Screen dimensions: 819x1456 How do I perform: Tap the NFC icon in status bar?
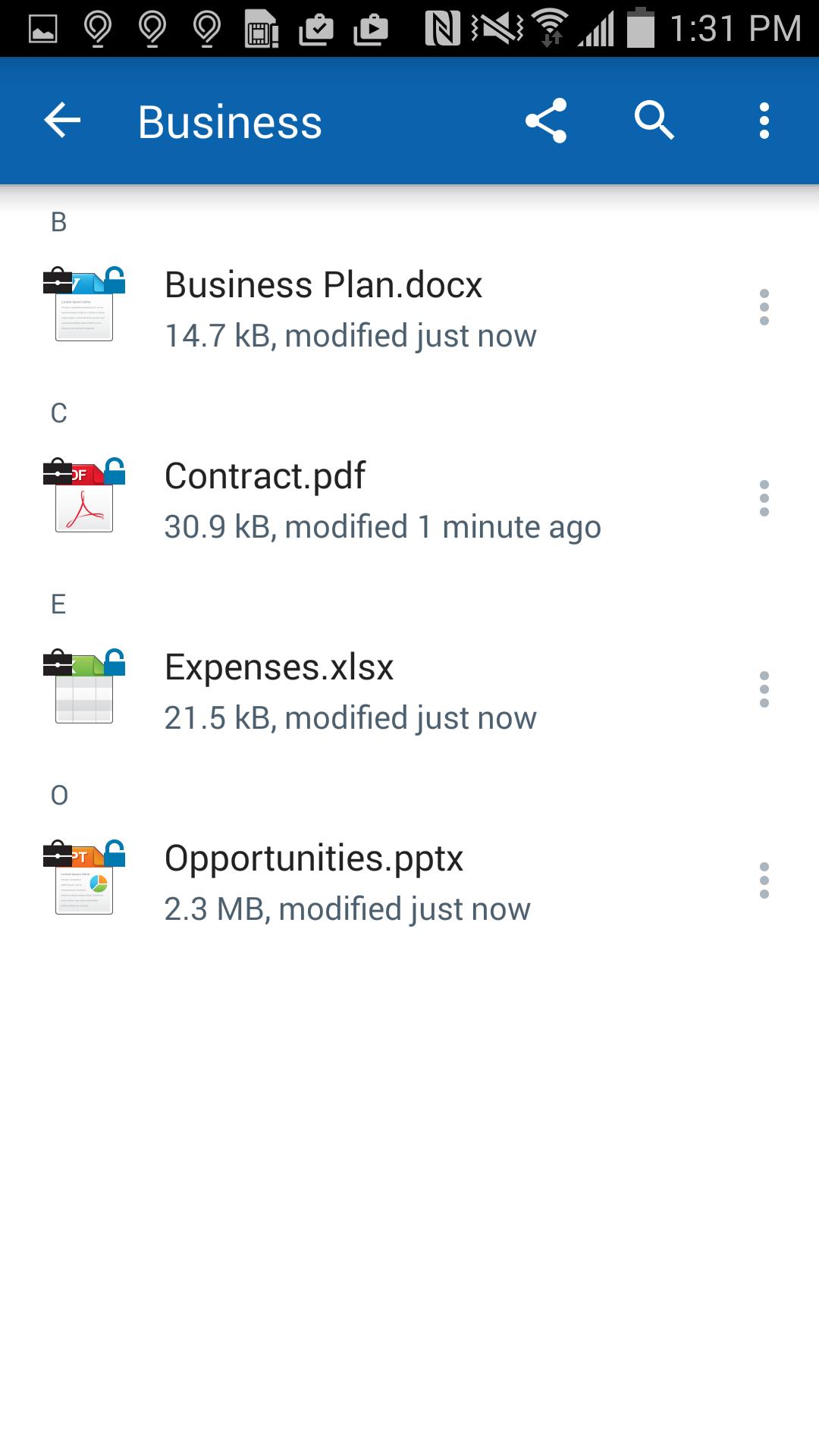click(442, 29)
